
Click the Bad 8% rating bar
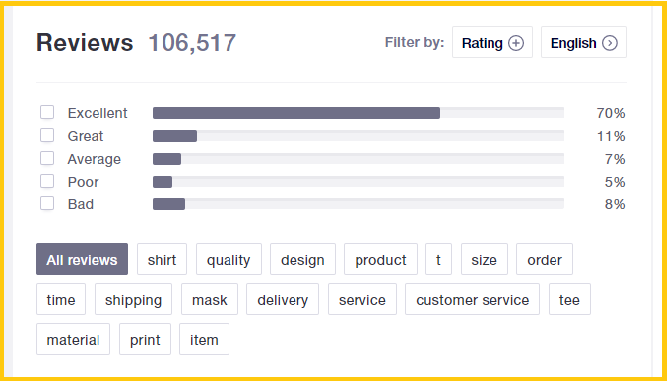point(359,204)
